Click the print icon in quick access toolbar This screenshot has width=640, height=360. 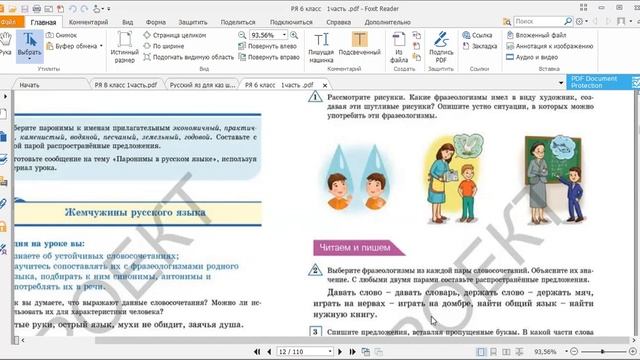tap(37, 9)
